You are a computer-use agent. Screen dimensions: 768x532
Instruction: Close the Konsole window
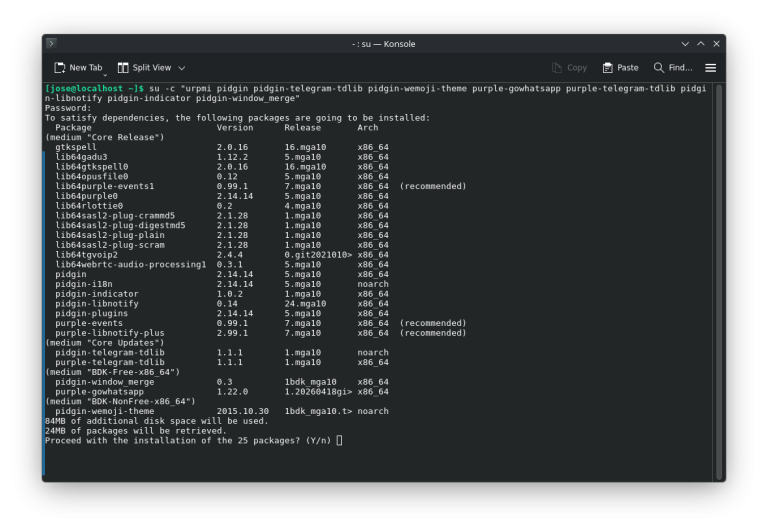717,44
